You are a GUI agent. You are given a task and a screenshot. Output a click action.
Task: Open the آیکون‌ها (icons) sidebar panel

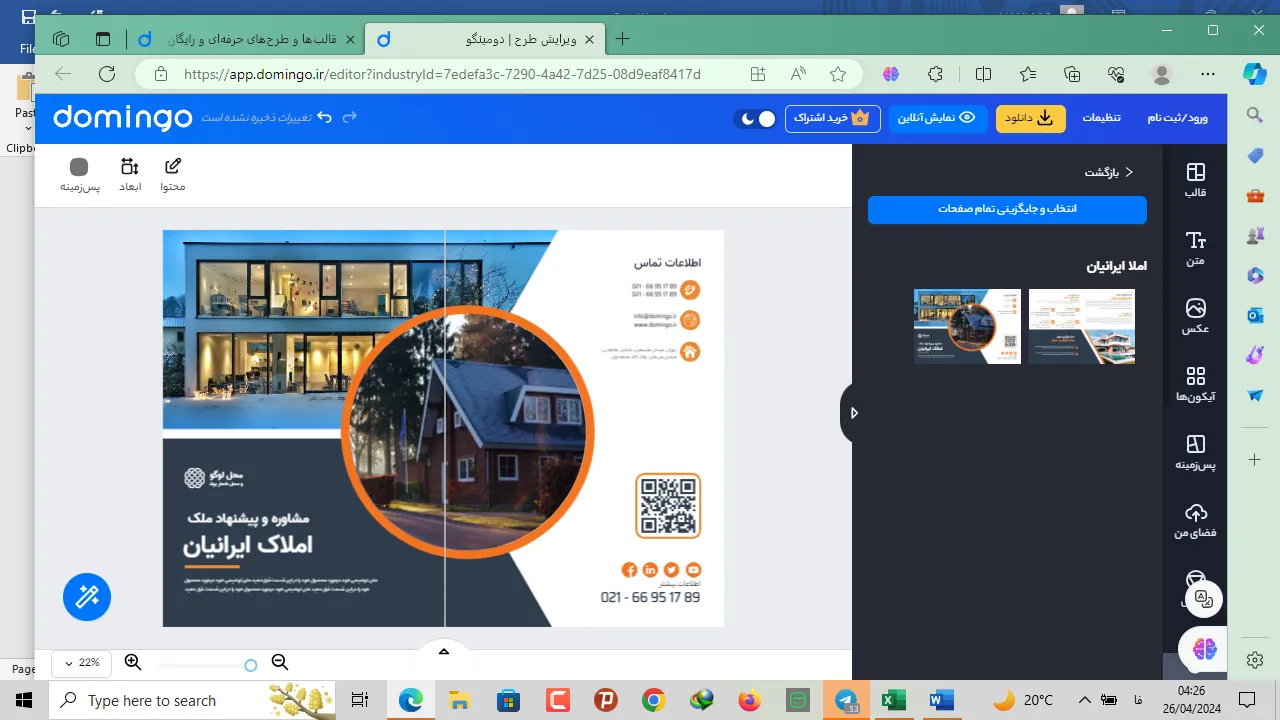[x=1195, y=384]
